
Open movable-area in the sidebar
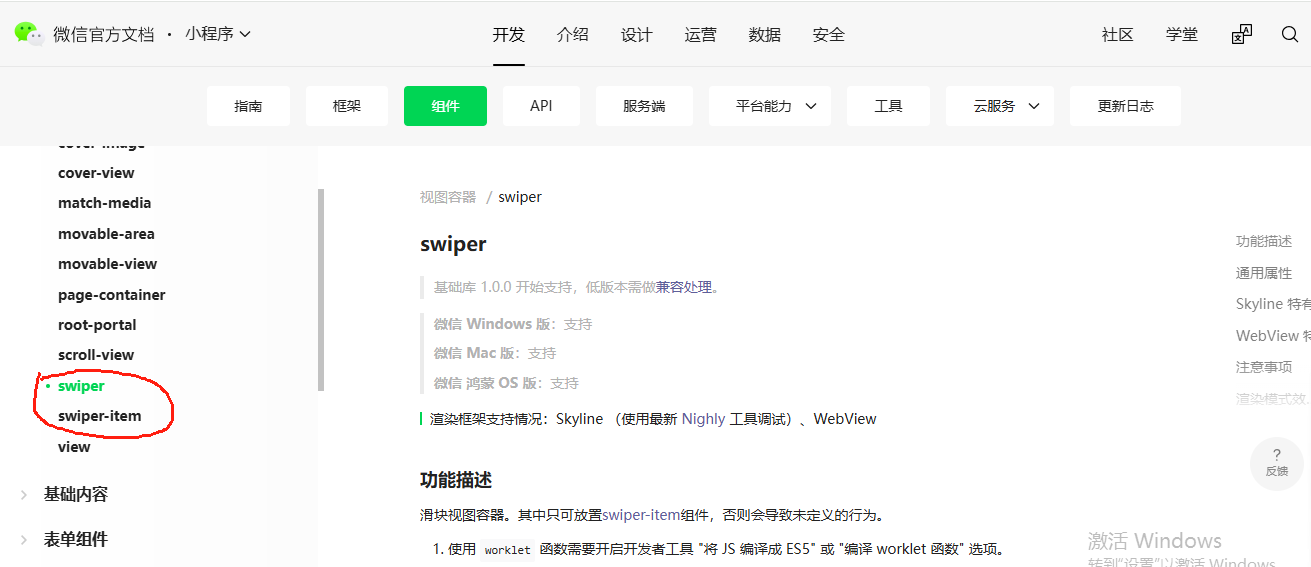(x=106, y=234)
